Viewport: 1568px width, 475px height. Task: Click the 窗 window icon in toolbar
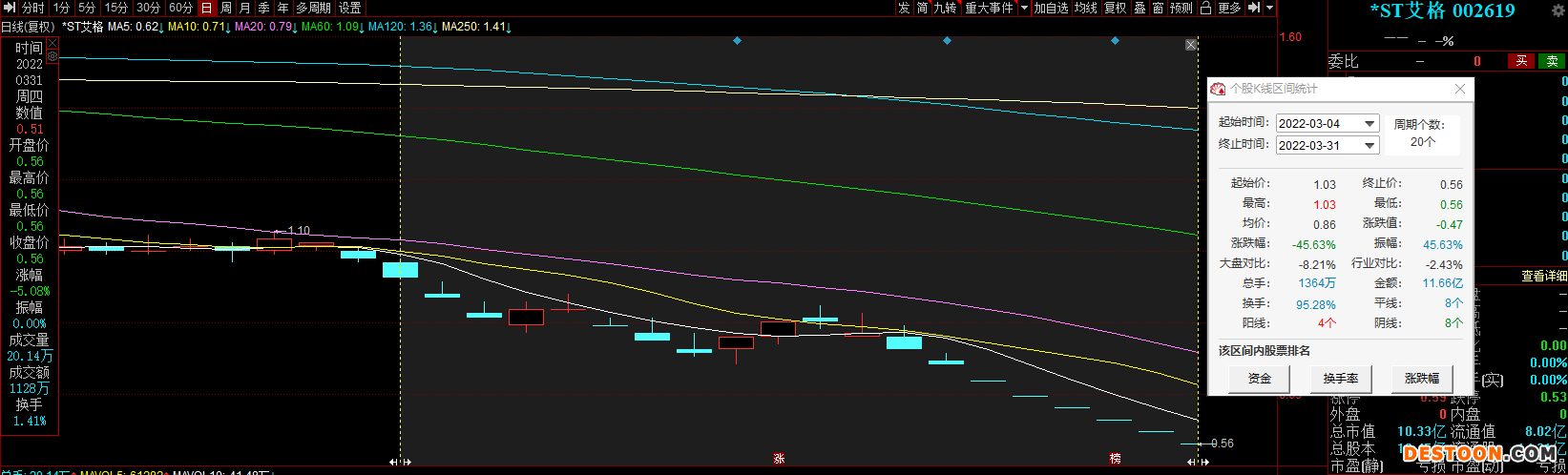click(x=1158, y=8)
